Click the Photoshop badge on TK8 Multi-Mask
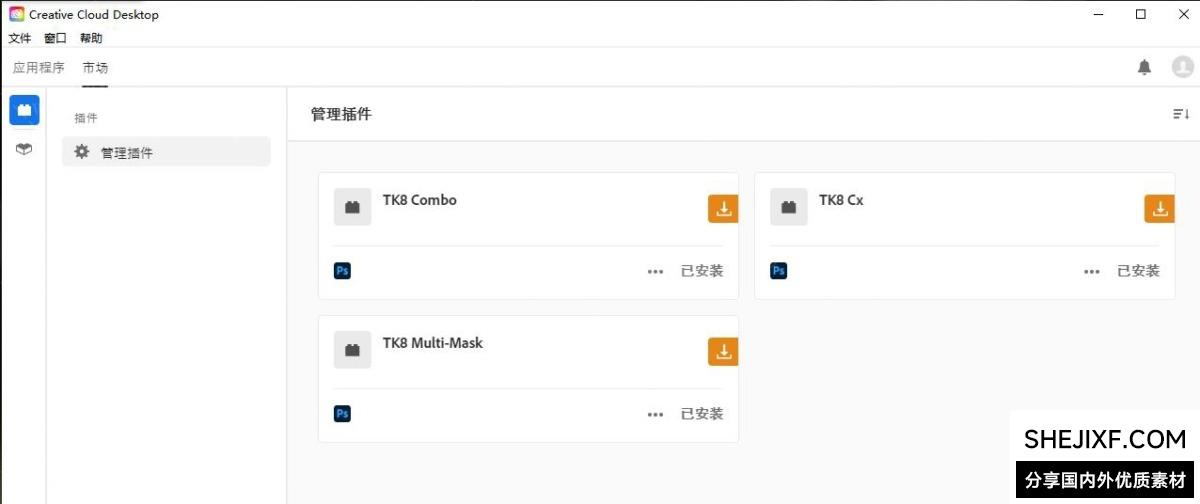 (342, 413)
